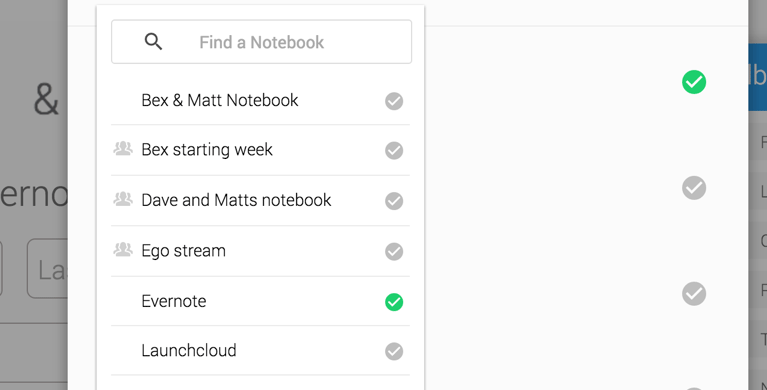Click the Find a Notebook field
Viewport: 767px width, 390px height.
click(261, 42)
